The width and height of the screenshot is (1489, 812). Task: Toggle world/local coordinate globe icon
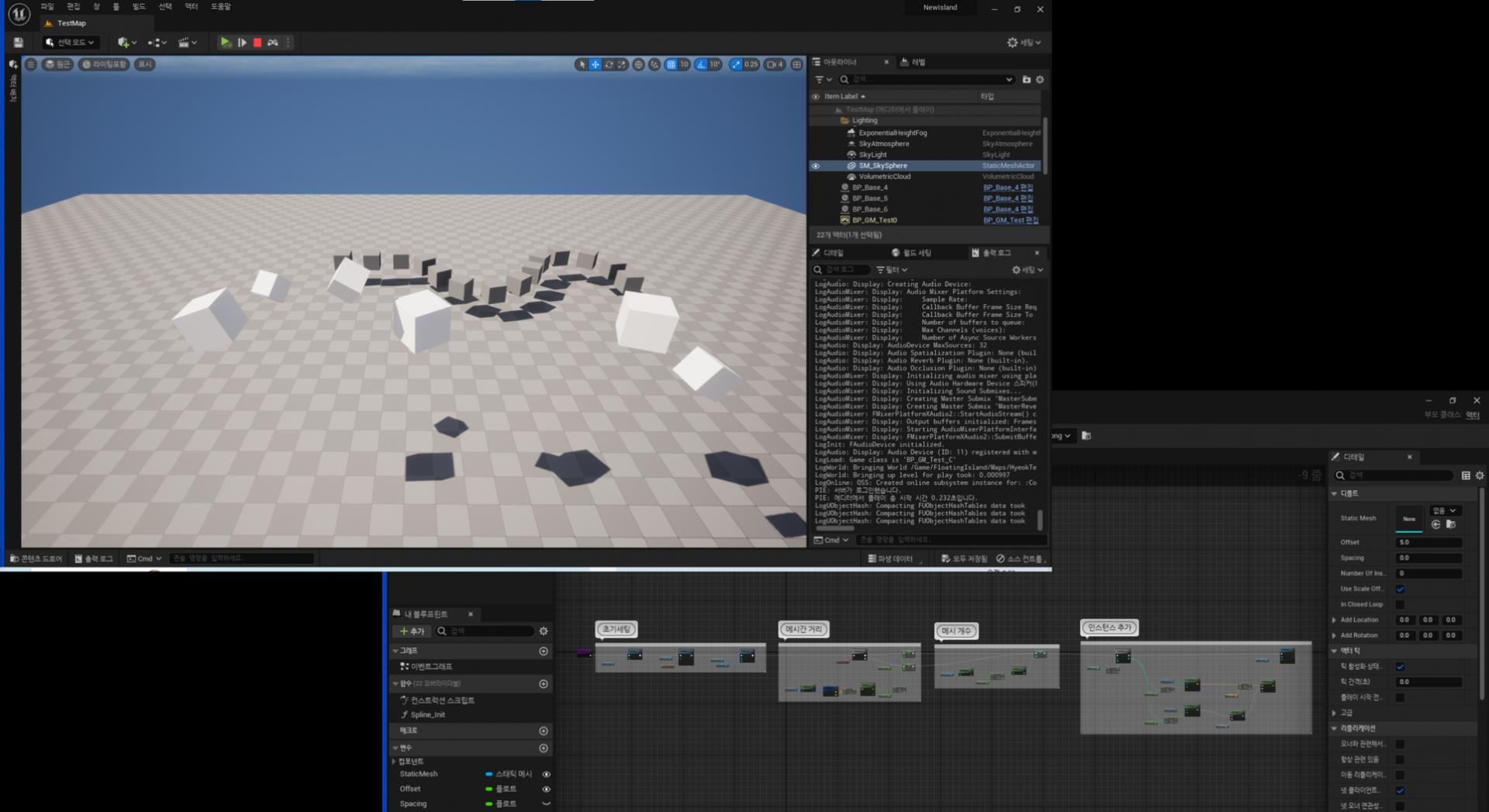638,64
